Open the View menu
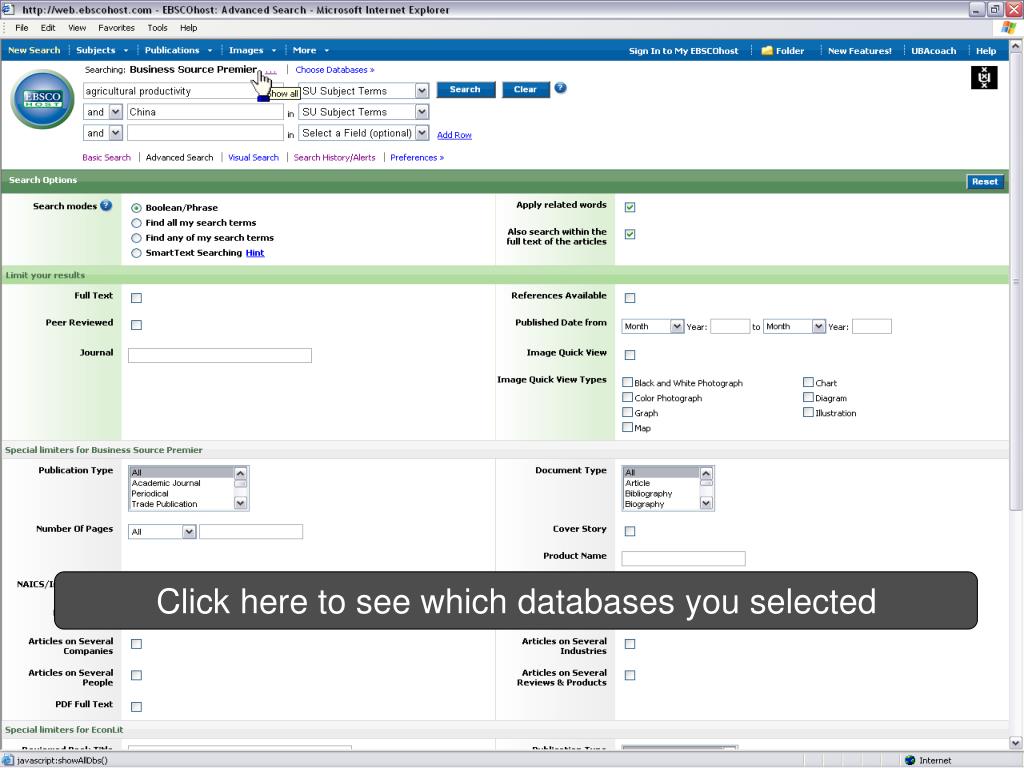Screen dimensions: 1024x768 click(x=77, y=27)
